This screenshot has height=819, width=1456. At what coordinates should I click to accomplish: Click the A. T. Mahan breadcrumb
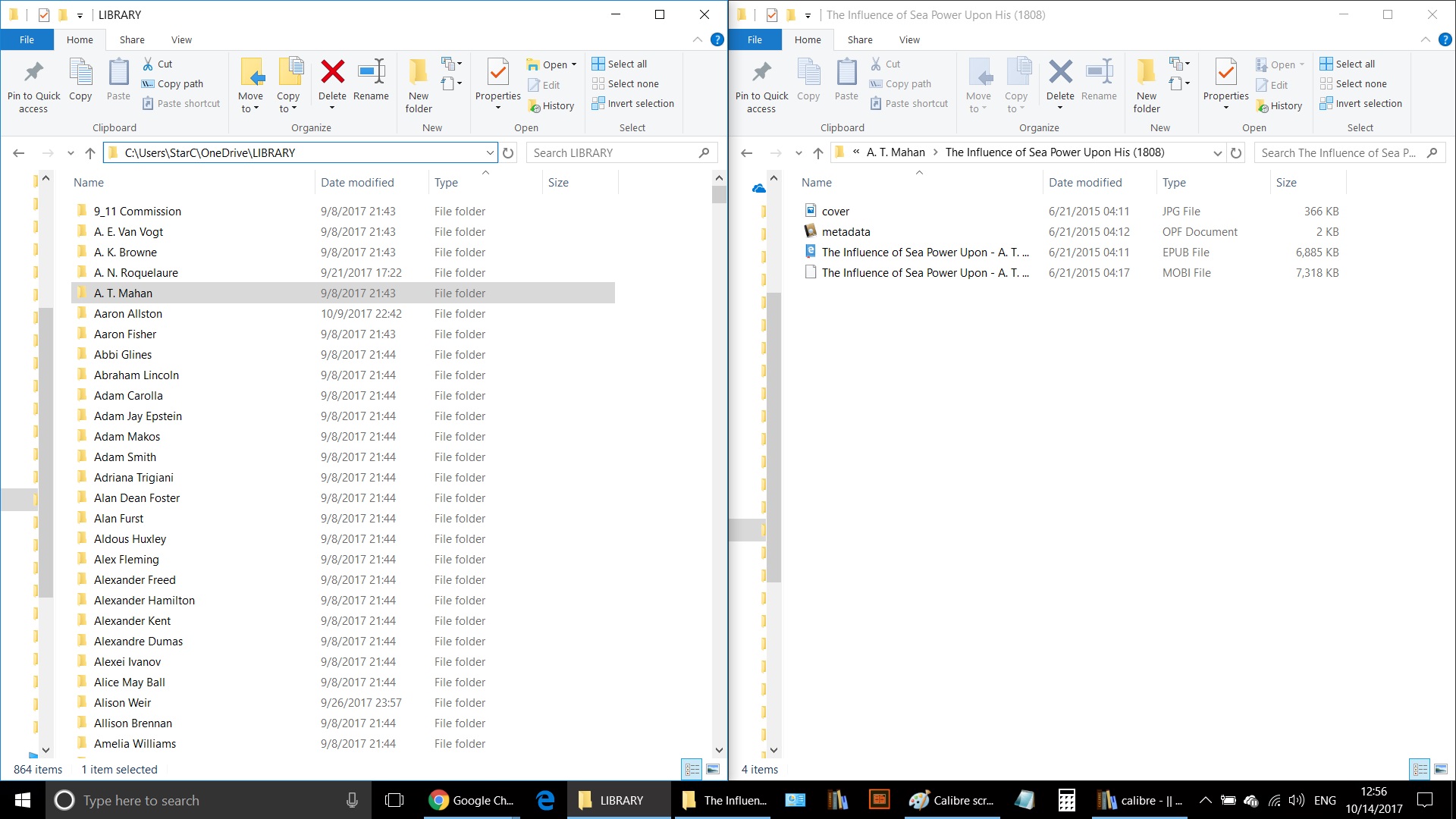(x=896, y=152)
